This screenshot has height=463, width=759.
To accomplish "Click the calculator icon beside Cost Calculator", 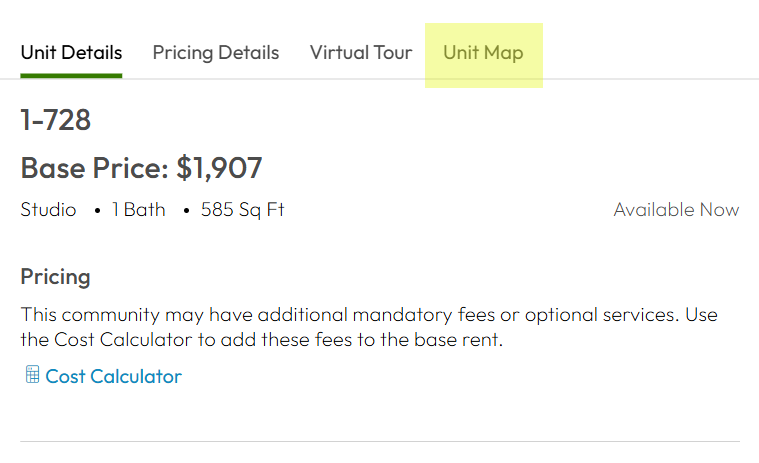I will pos(32,375).
